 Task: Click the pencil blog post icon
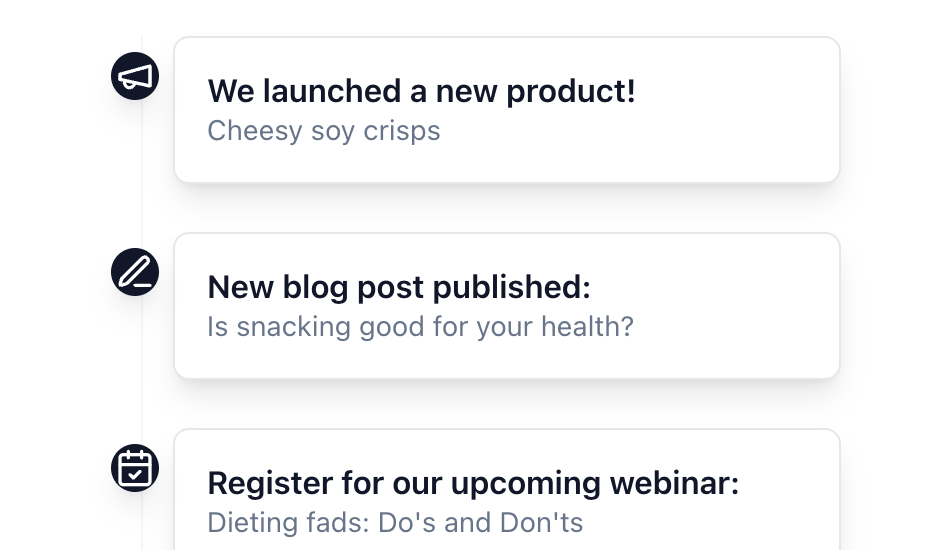(x=135, y=272)
